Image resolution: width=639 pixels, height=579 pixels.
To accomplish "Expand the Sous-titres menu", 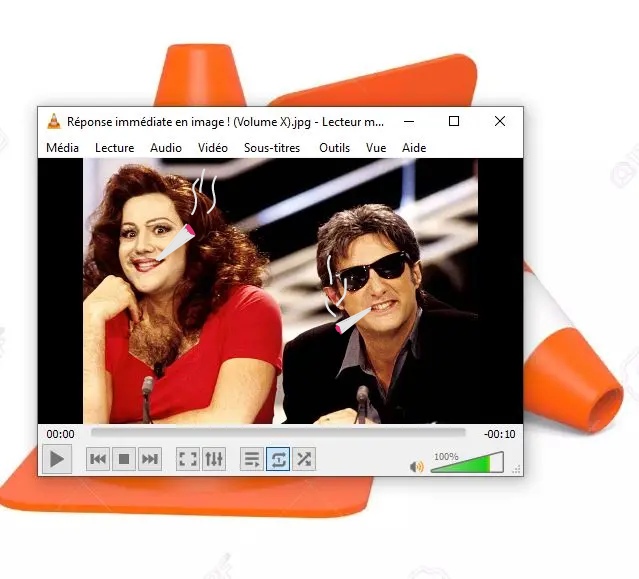I will [272, 147].
